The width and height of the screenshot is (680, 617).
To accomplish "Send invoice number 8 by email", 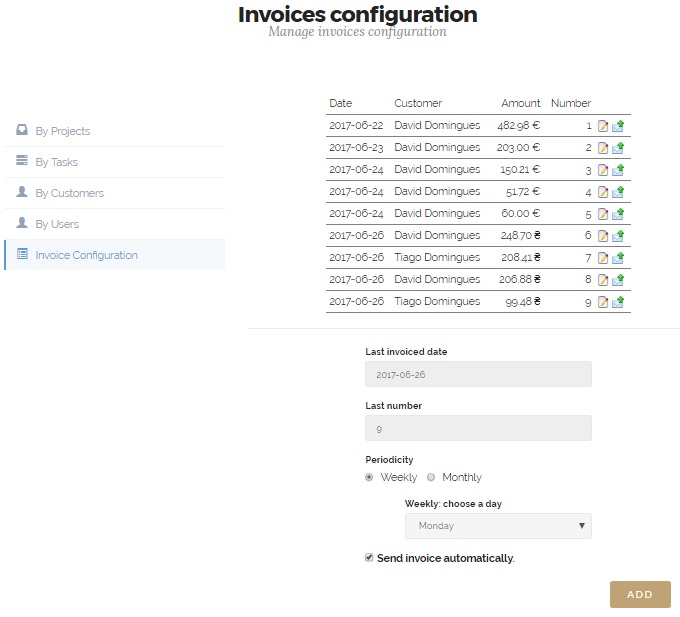I will pos(618,280).
